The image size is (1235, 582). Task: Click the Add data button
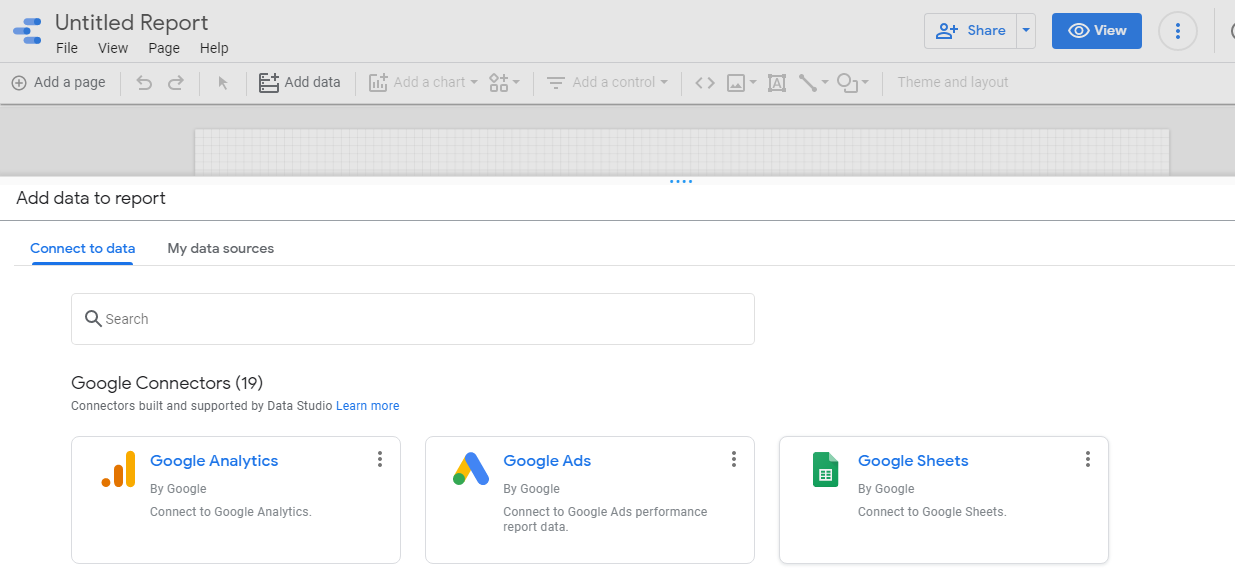[x=300, y=83]
